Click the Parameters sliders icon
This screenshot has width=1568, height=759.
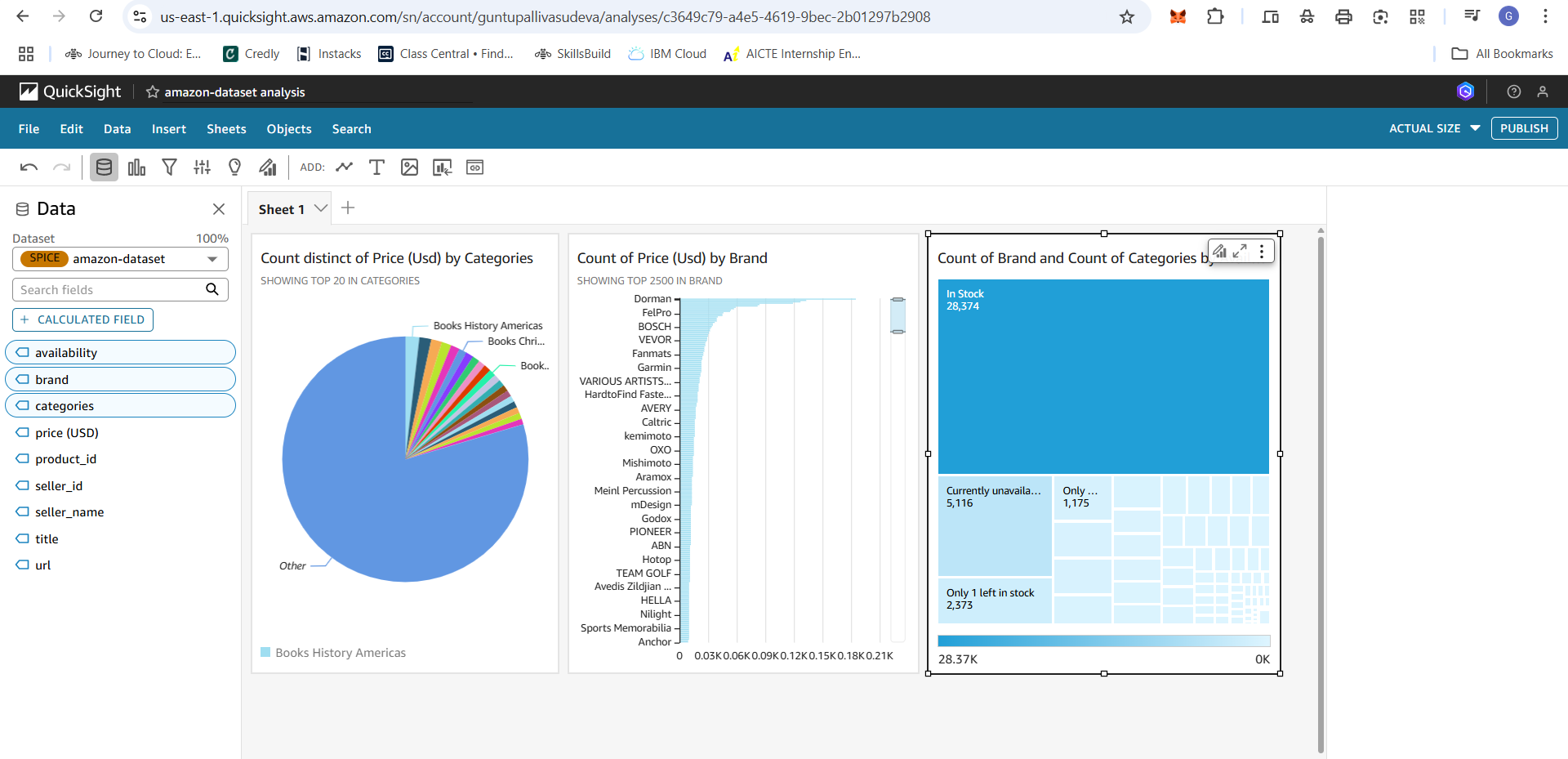202,167
